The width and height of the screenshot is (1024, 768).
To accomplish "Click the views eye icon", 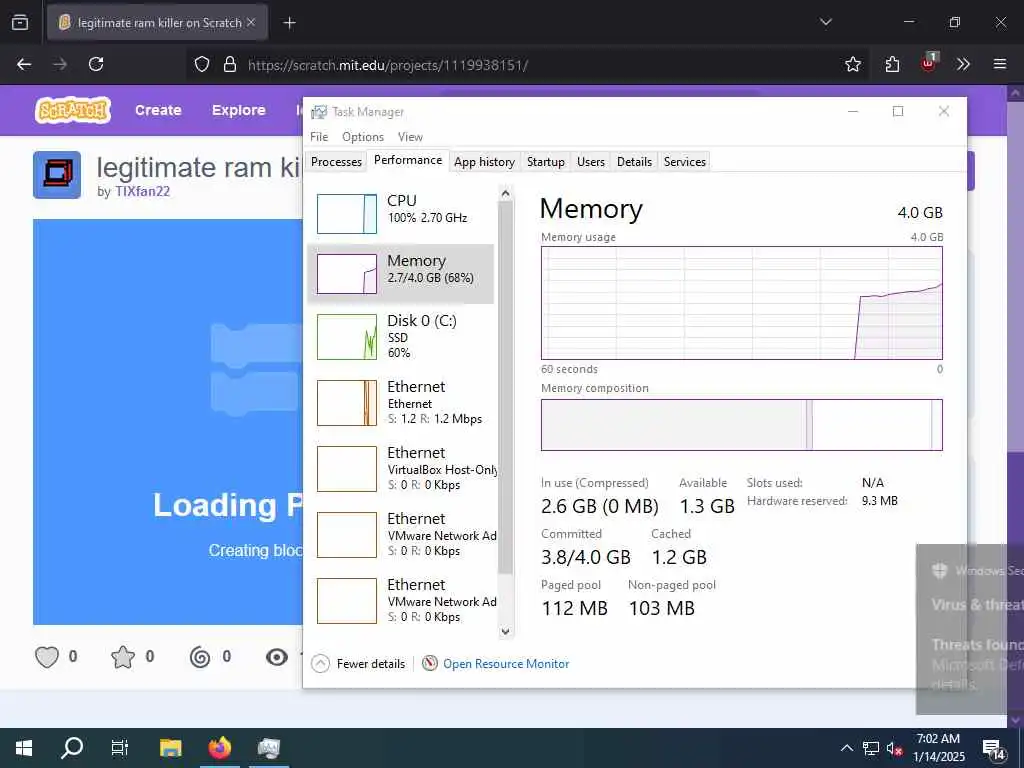I will [277, 657].
